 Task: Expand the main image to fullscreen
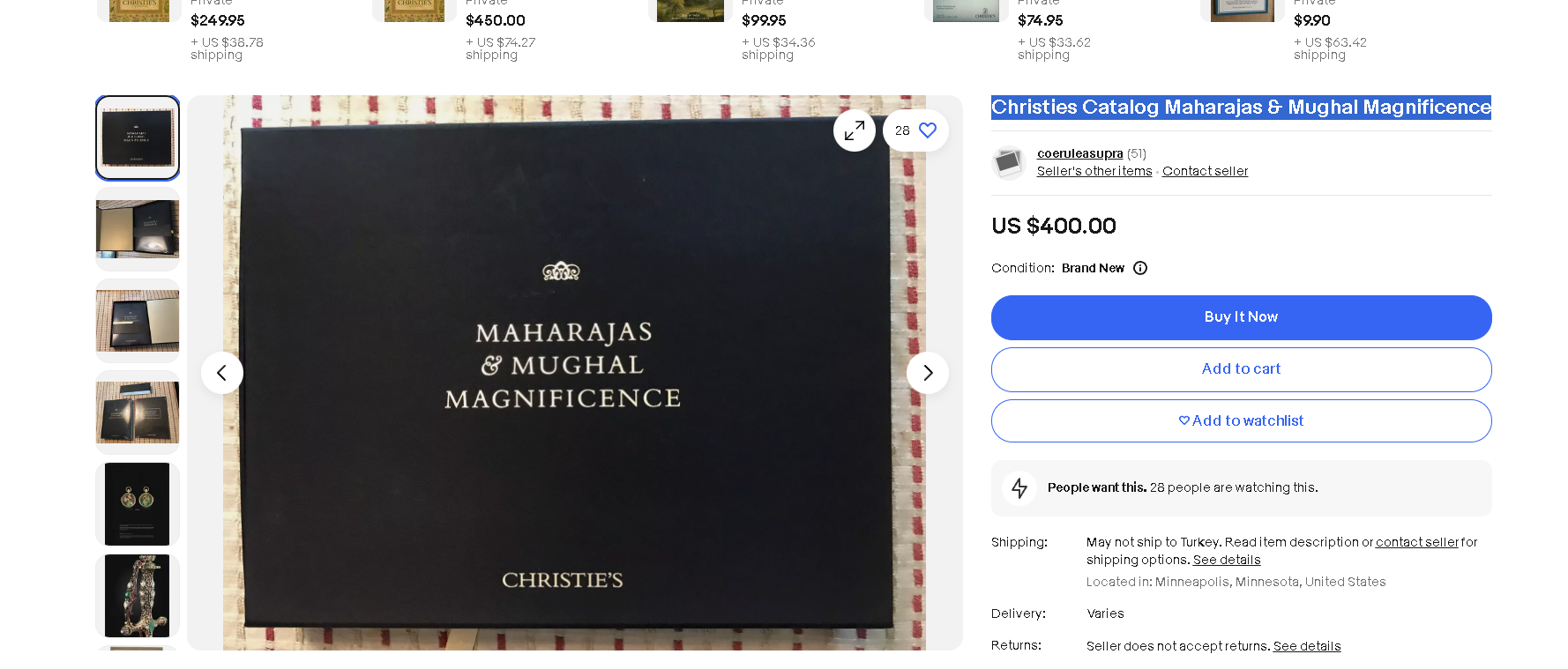pyautogui.click(x=854, y=130)
